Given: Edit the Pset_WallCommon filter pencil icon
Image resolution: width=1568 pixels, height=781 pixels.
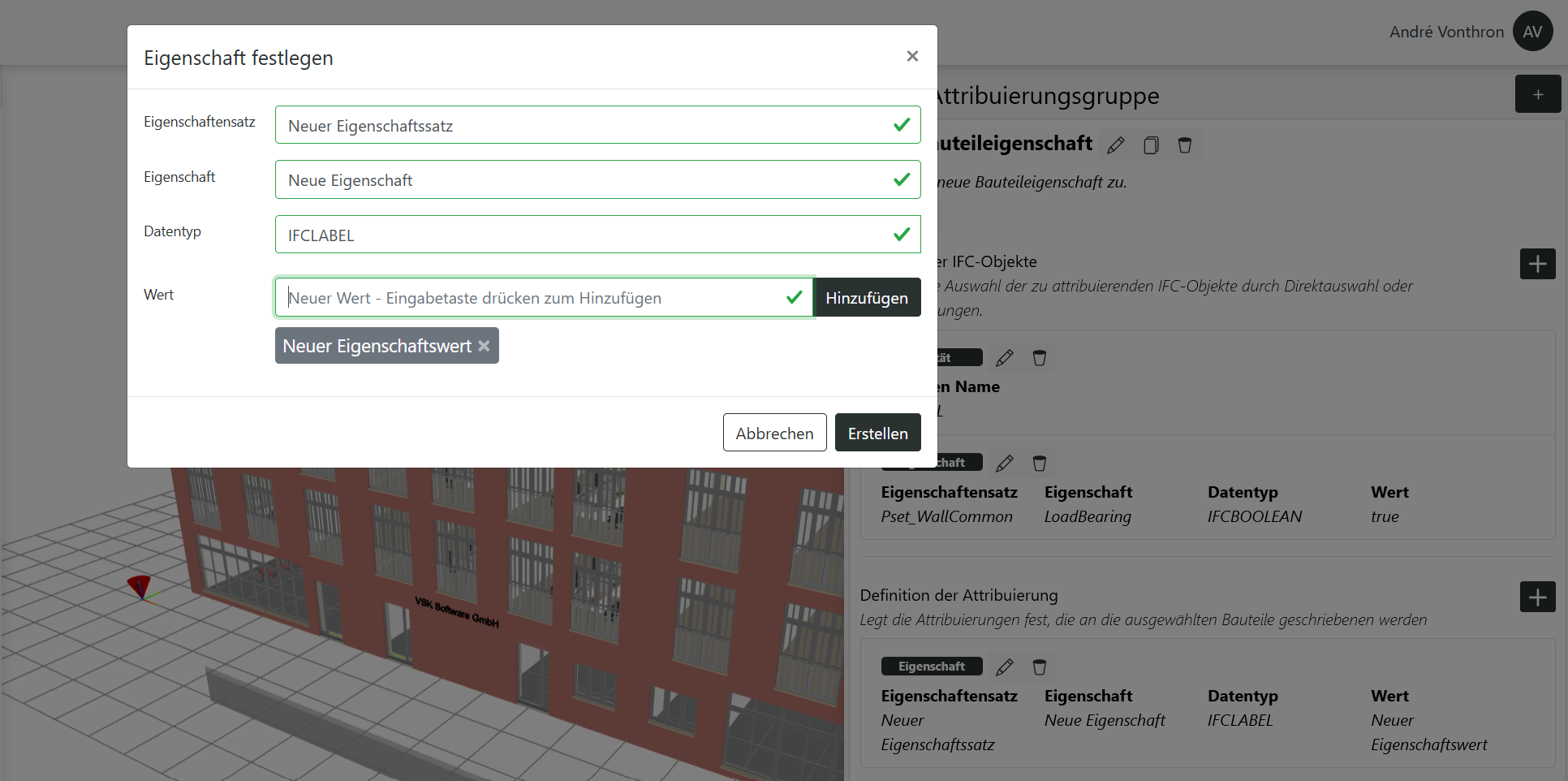Looking at the screenshot, I should click(x=1005, y=464).
